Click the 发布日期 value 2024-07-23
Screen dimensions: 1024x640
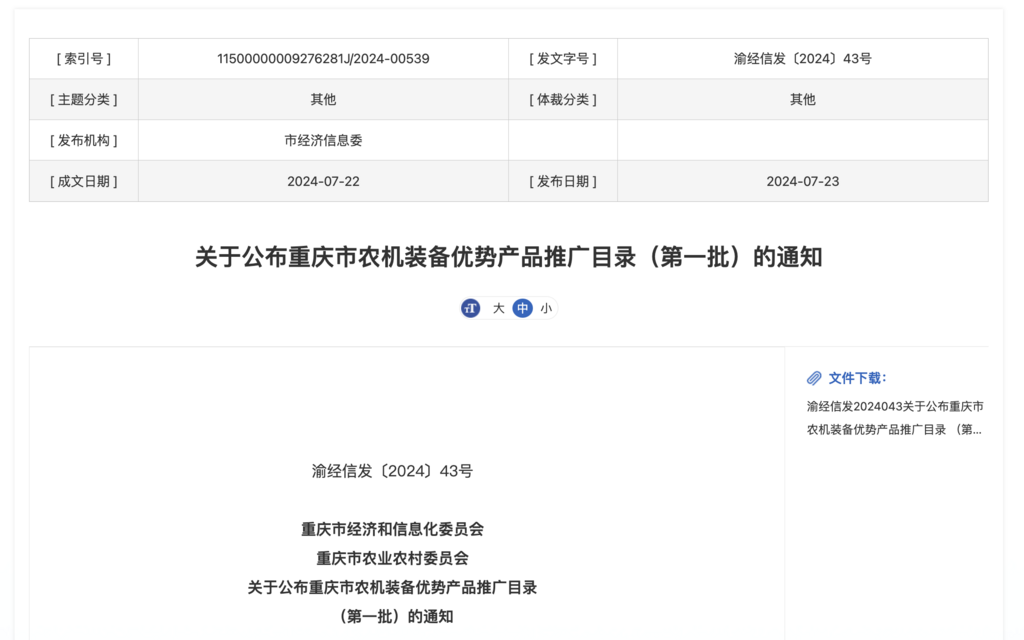(802, 181)
